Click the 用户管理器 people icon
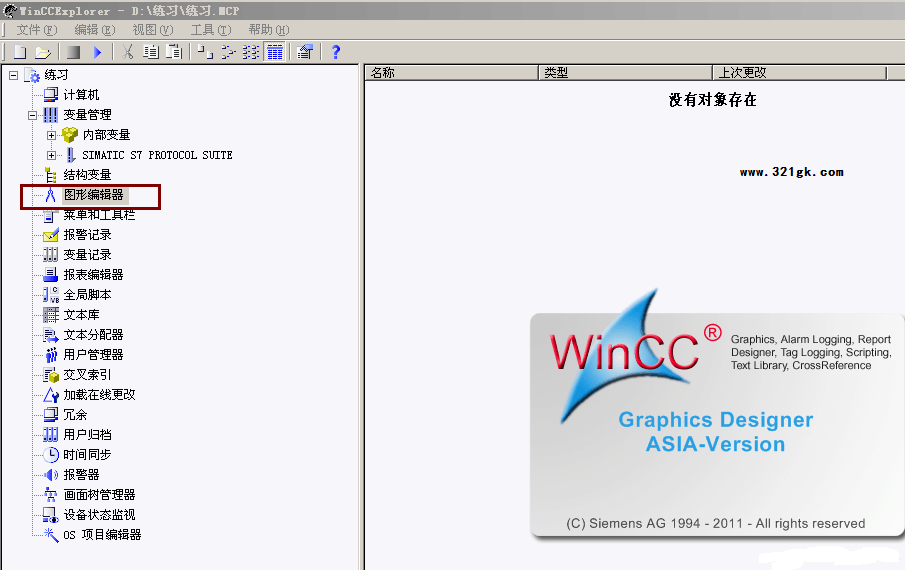The image size is (905, 570). point(51,355)
